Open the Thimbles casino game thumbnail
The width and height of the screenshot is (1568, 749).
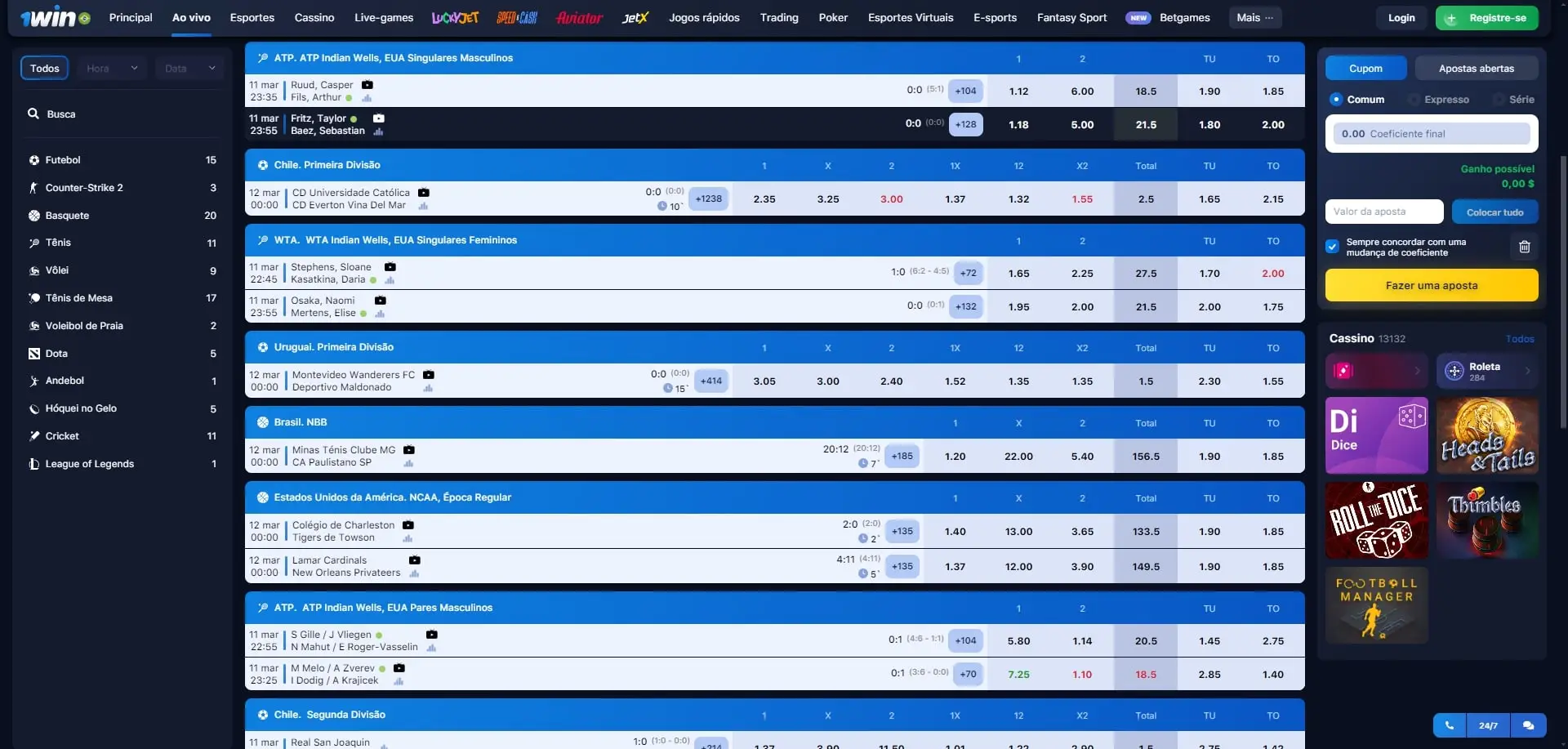pyautogui.click(x=1486, y=520)
